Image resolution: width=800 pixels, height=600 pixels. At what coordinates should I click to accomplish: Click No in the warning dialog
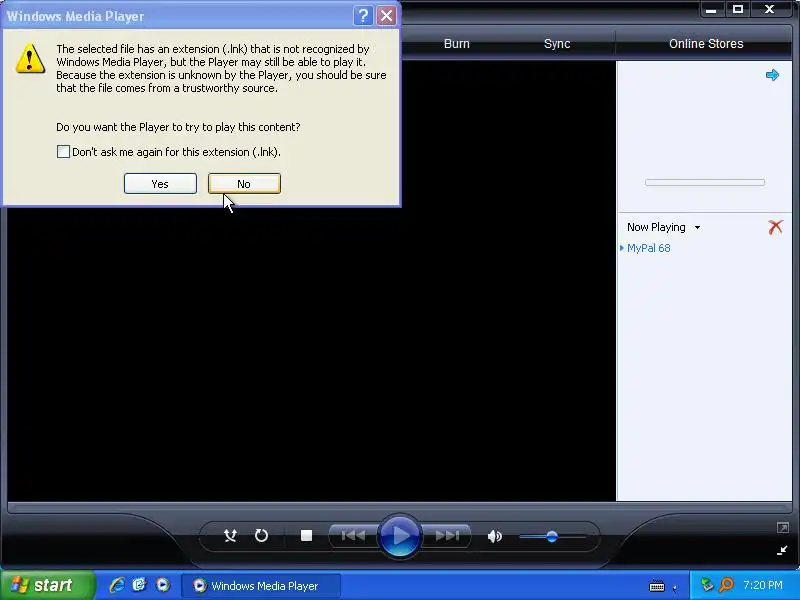click(244, 184)
